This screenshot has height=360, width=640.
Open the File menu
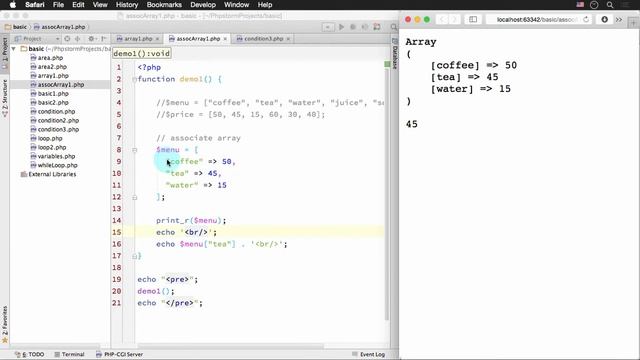tap(58, 5)
